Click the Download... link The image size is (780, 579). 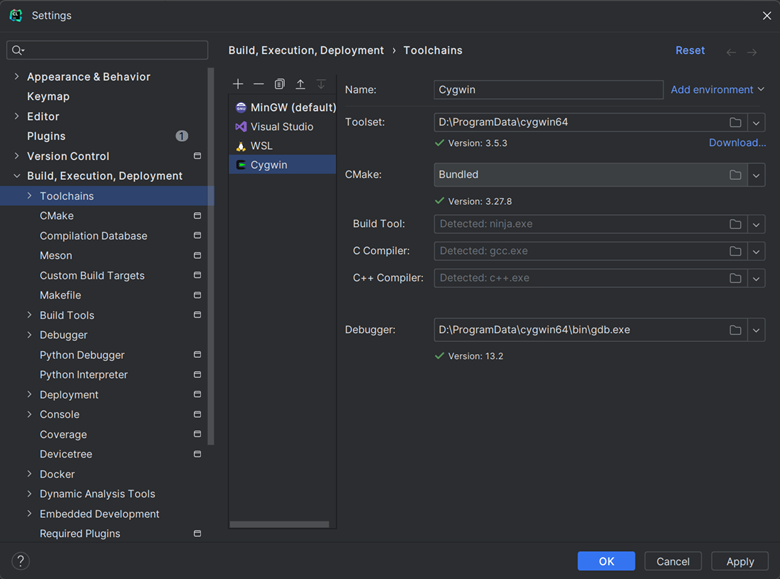[737, 143]
